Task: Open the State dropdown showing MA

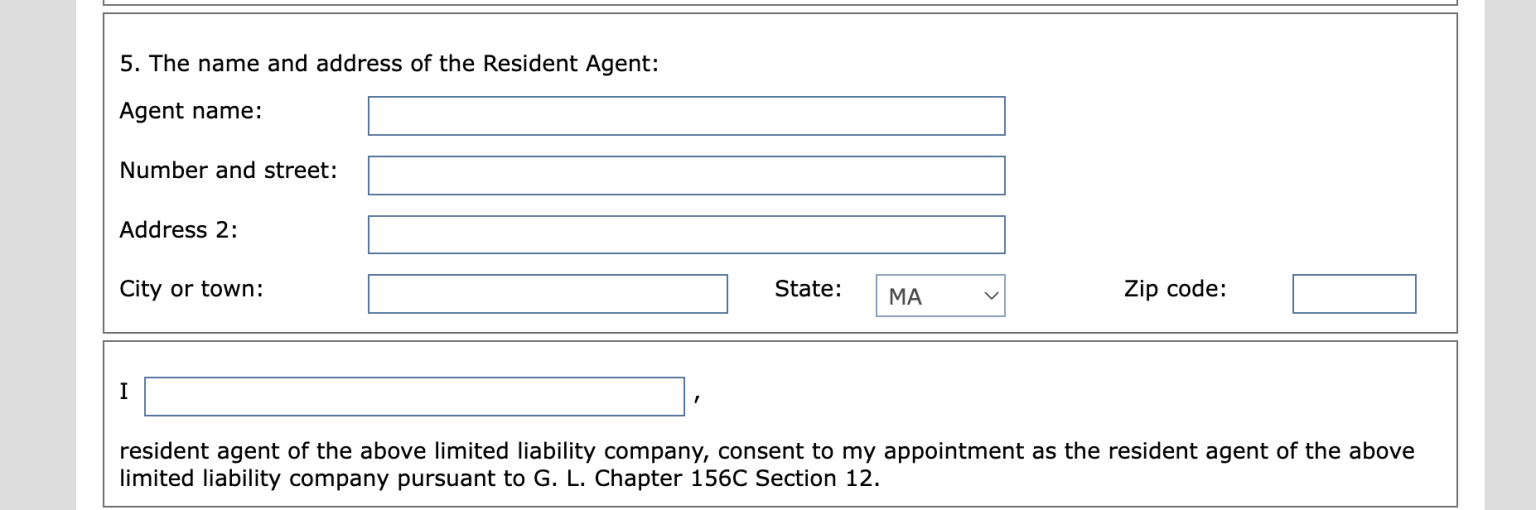Action: pyautogui.click(x=930, y=296)
